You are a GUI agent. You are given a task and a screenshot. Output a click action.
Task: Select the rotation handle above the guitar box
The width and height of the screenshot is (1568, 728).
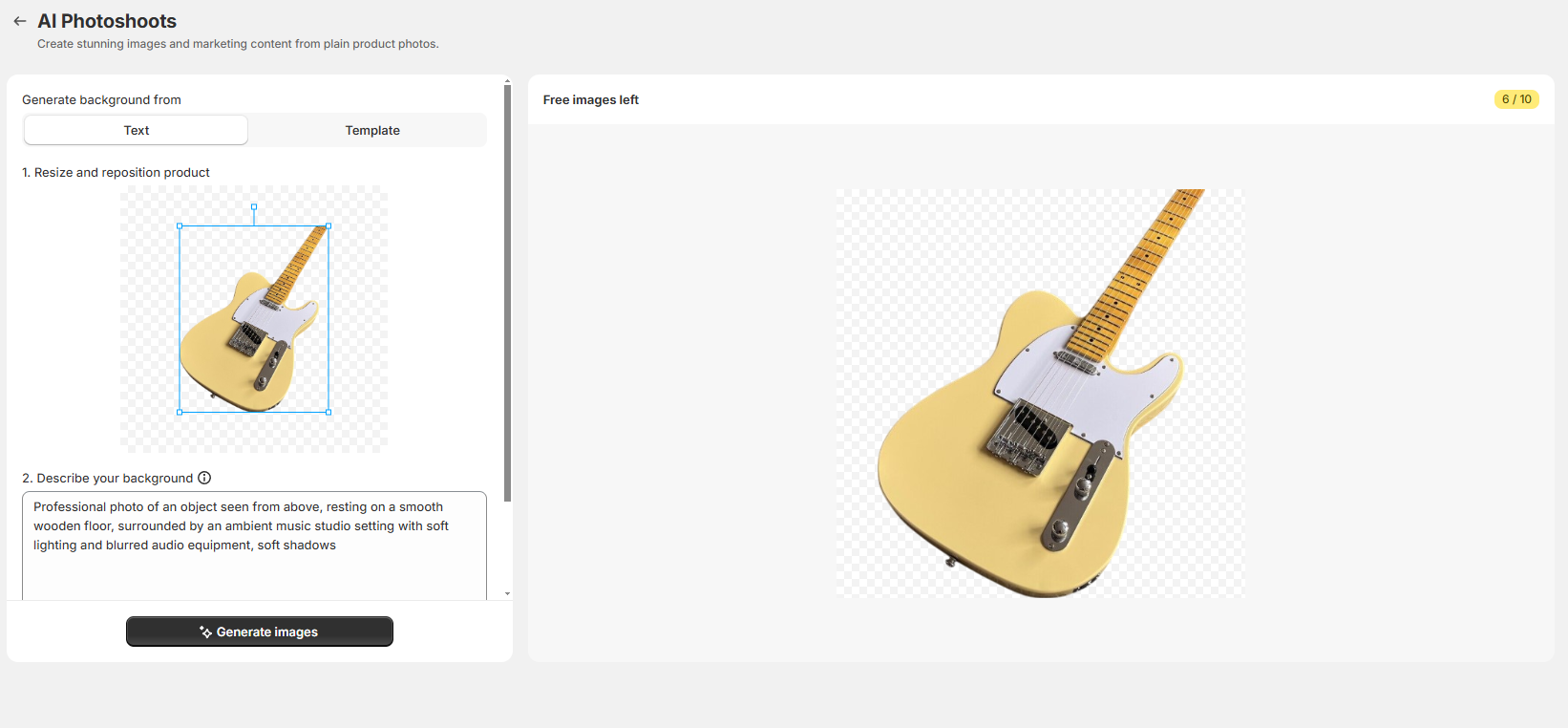(x=254, y=206)
